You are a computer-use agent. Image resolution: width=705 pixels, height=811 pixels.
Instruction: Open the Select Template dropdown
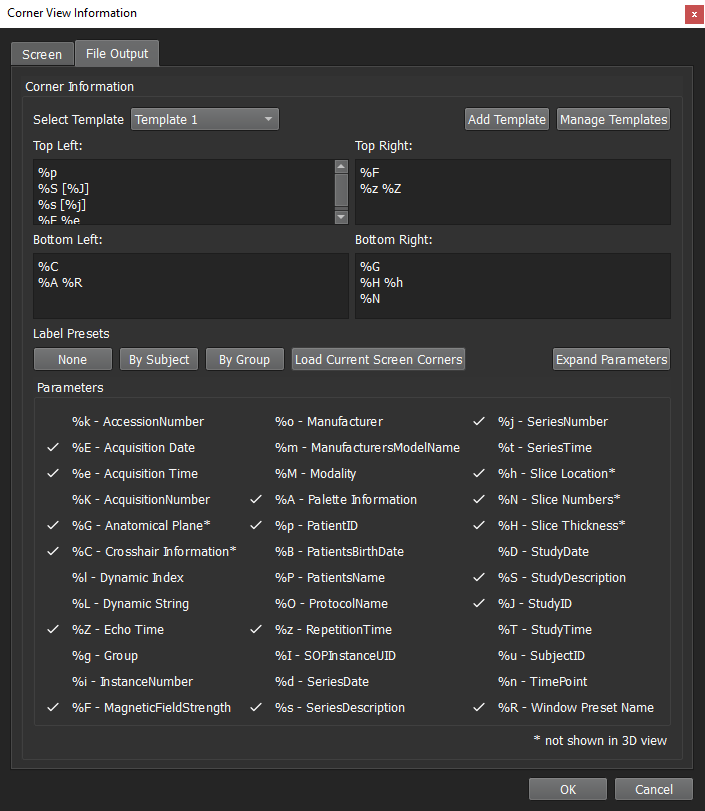pos(205,120)
